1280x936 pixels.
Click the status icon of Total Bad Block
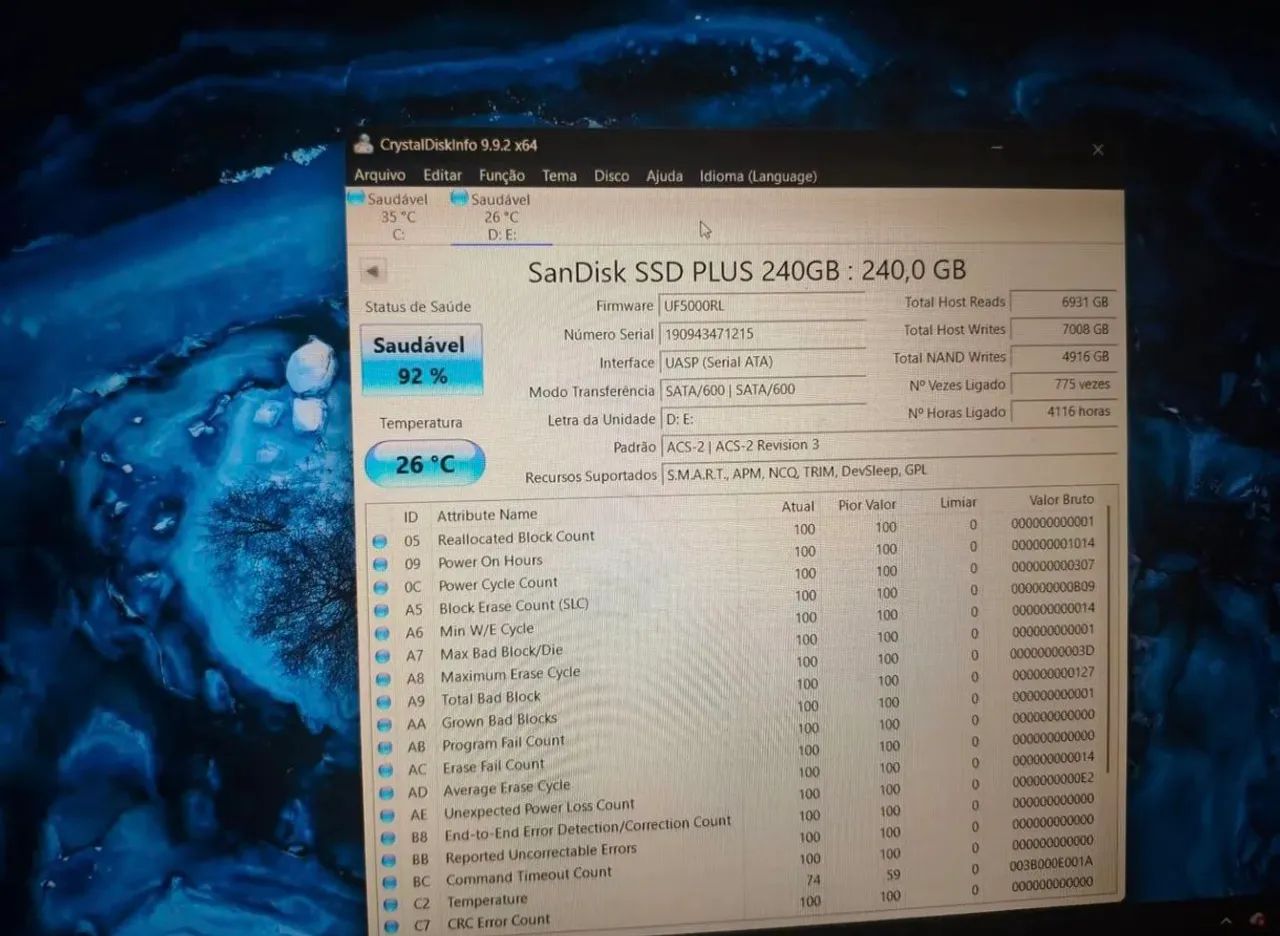pyautogui.click(x=384, y=702)
